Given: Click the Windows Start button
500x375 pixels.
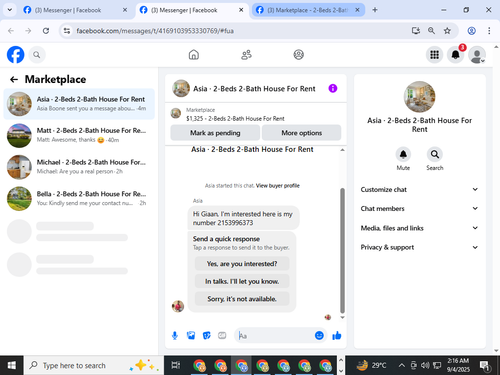Looking at the screenshot, I should click(12, 365).
